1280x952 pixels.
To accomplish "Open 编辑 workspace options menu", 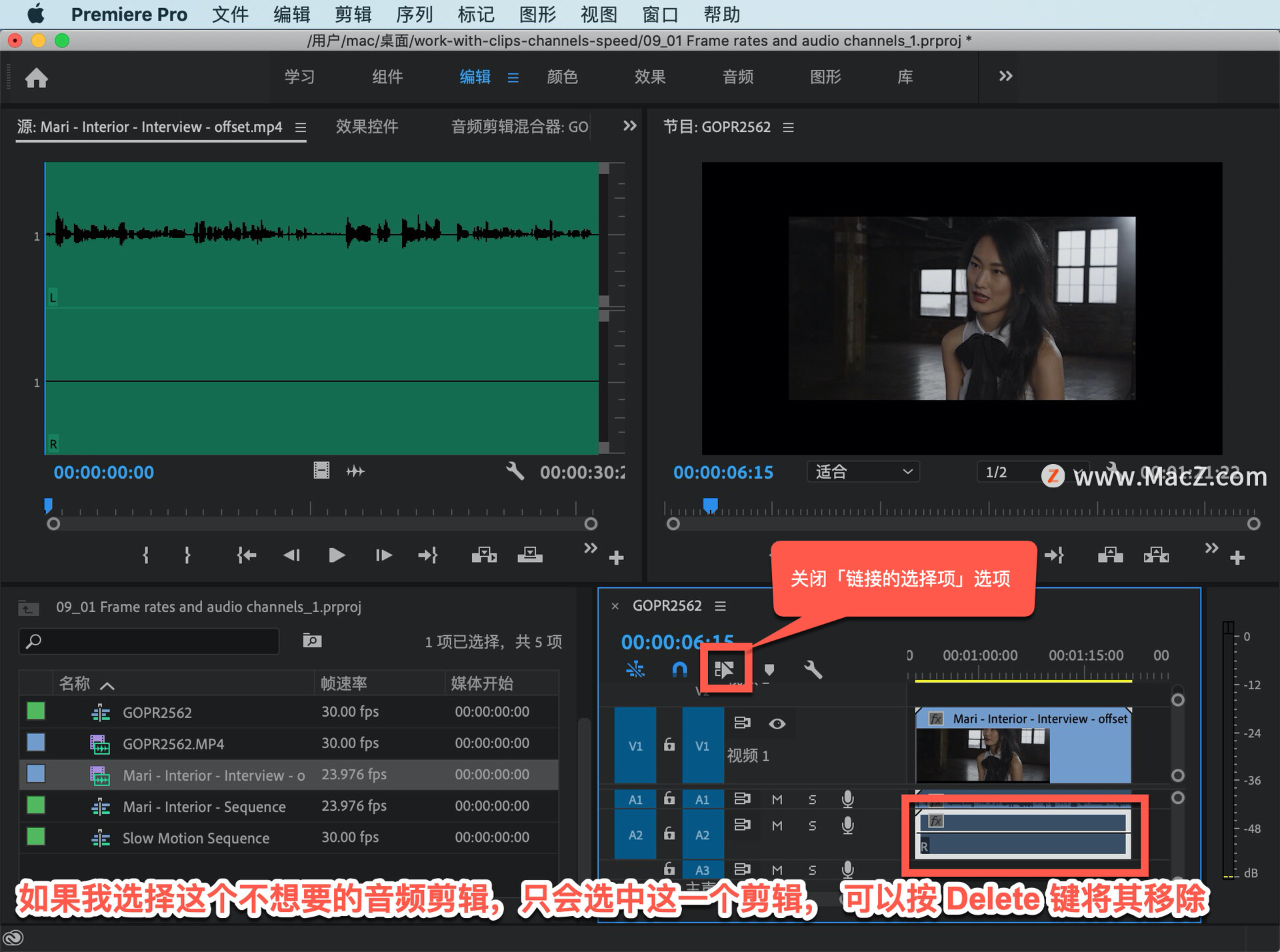I will pos(513,77).
